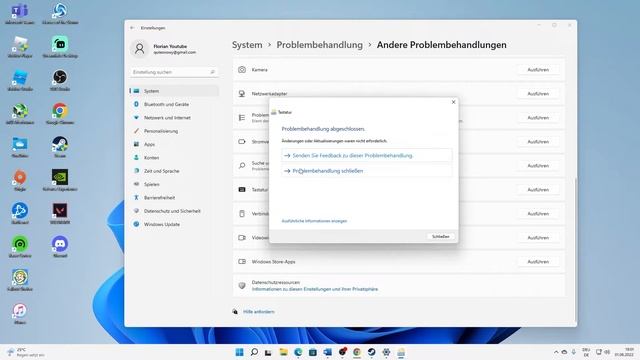Click the Windows Start button
This screenshot has width=640, height=360.
[240, 352]
